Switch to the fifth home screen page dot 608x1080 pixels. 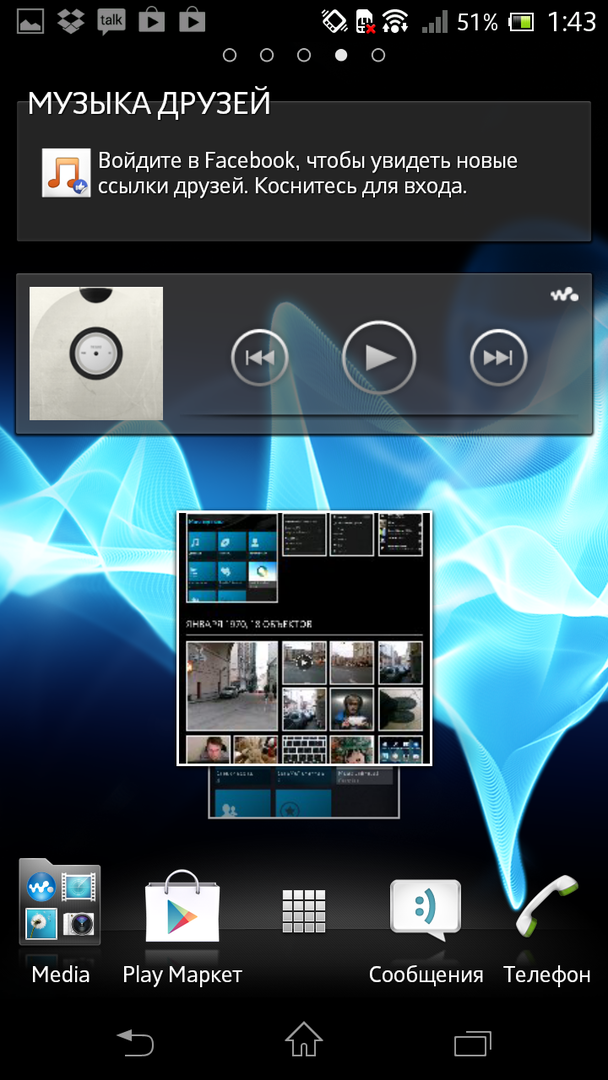point(378,55)
